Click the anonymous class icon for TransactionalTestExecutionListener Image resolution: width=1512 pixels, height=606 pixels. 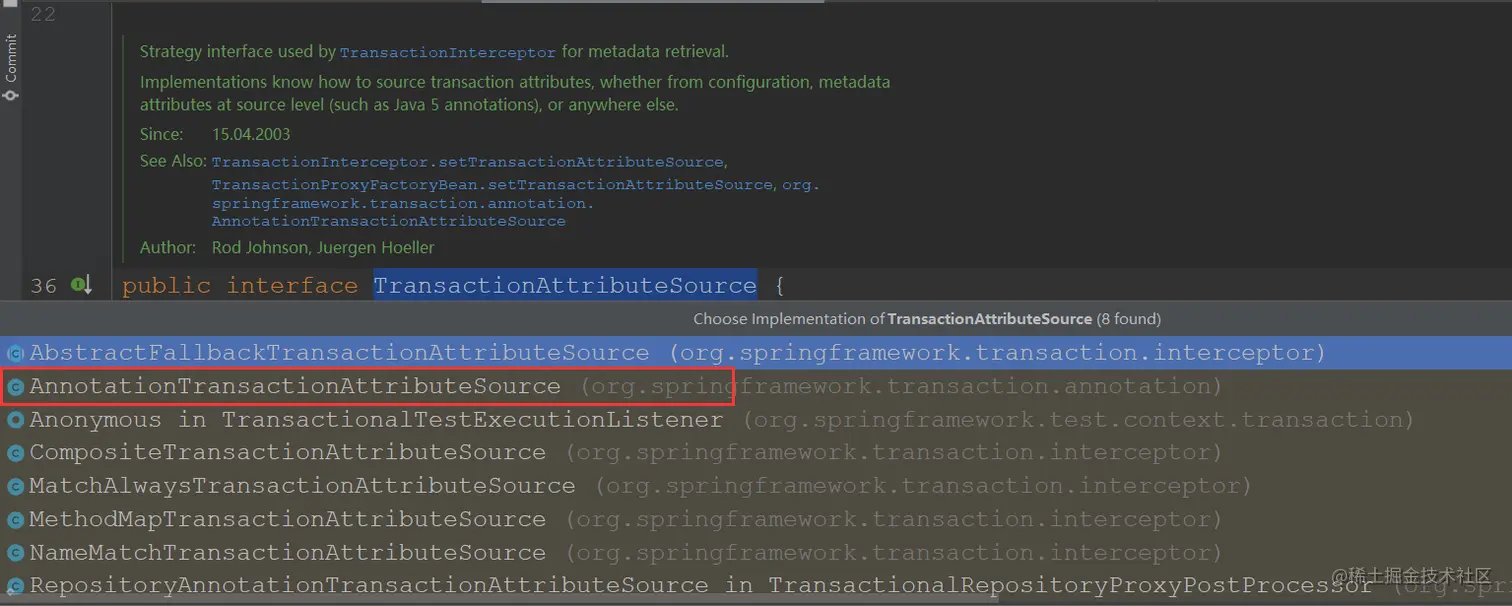pos(15,420)
